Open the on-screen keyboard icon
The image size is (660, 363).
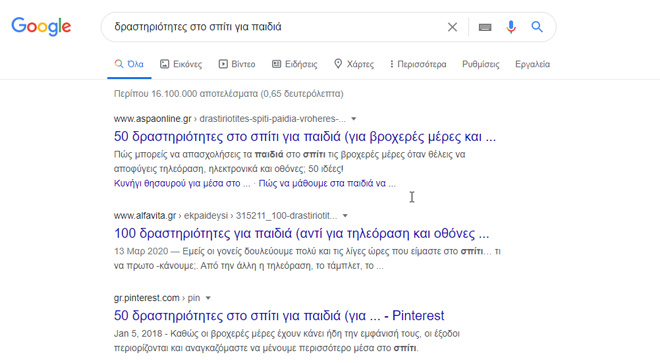click(485, 27)
